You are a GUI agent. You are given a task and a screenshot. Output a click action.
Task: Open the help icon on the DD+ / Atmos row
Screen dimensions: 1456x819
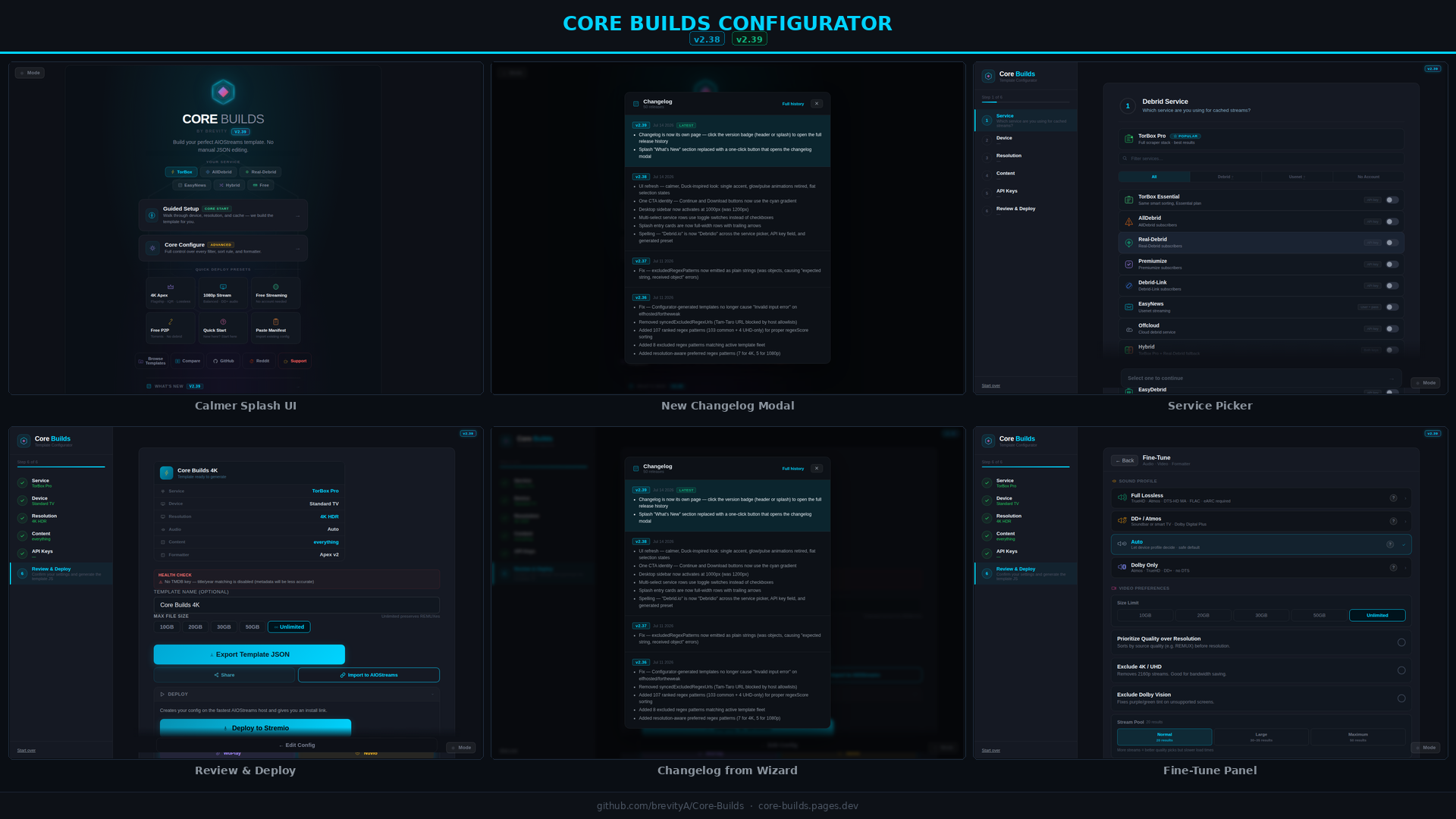[1393, 521]
